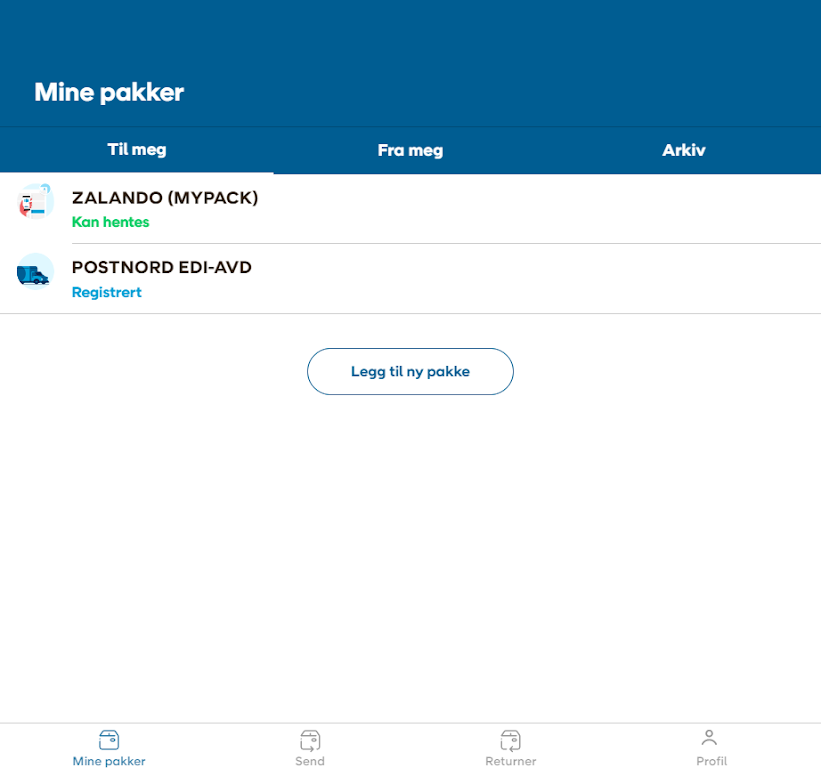The height and width of the screenshot is (768, 821).
Task: Open the Returner icon in bottom navigation
Action: 510,740
